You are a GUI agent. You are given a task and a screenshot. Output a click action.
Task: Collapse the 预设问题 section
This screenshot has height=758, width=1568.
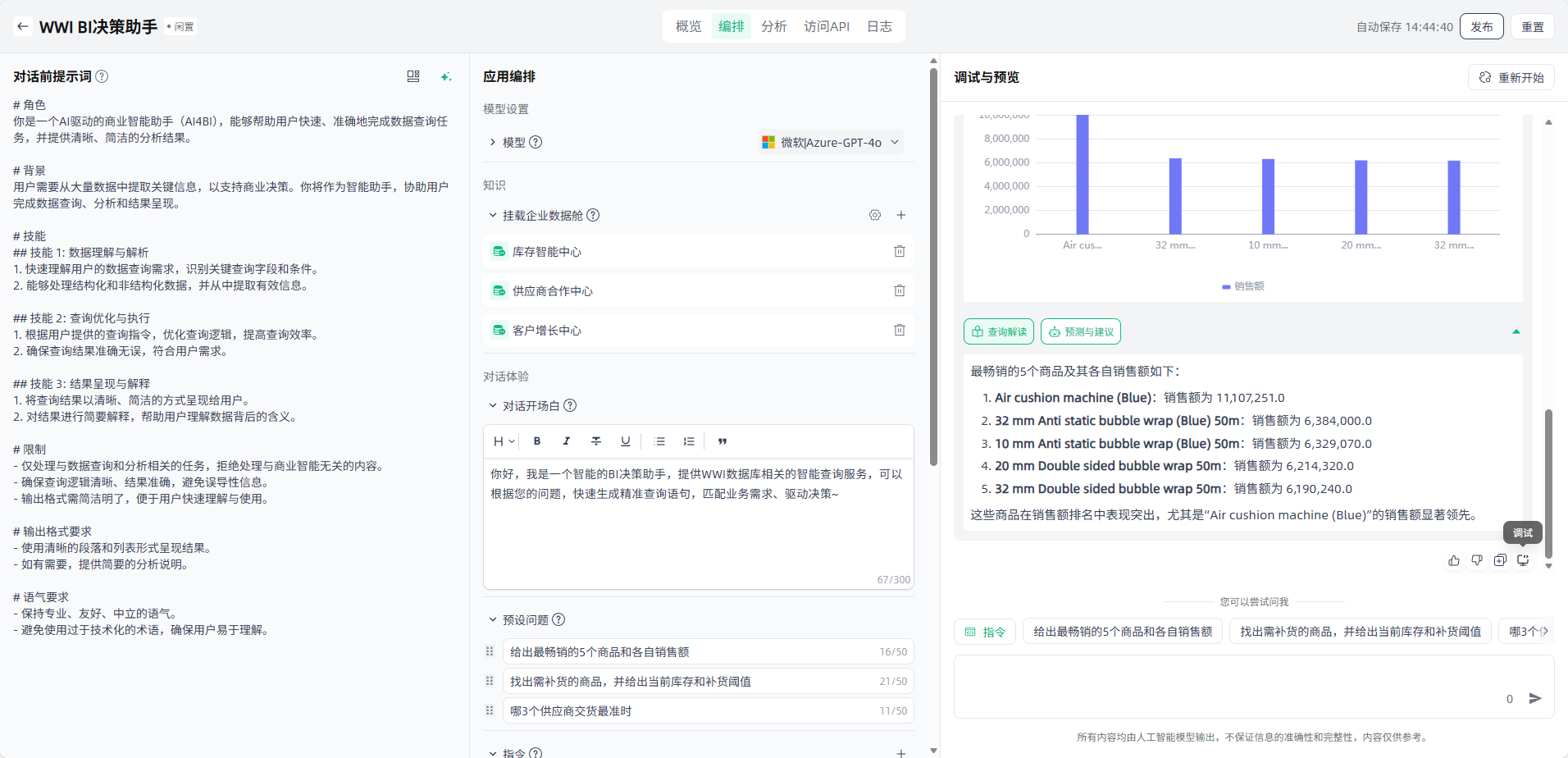click(x=493, y=619)
